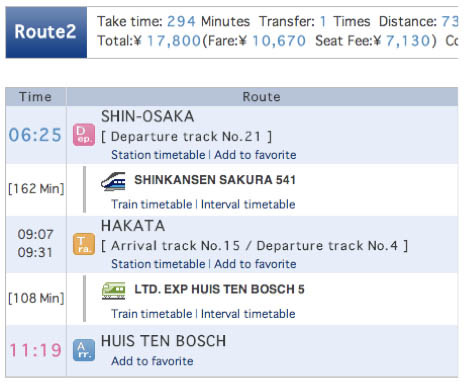
Task: Click the 06:25 departure time
Action: pyautogui.click(x=35, y=135)
